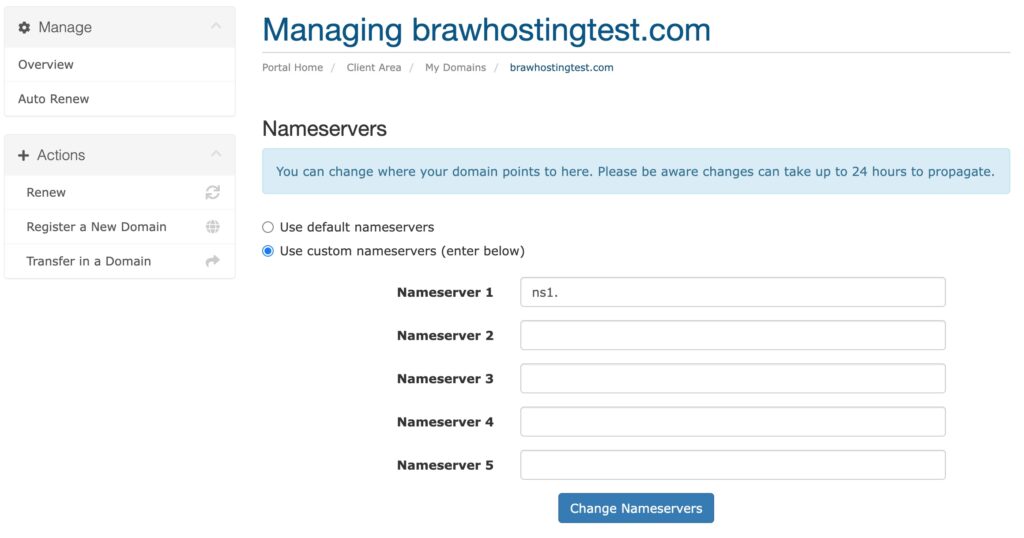Collapse the Manage panel chevron
Screen dimensions: 1024x538
[216, 26]
